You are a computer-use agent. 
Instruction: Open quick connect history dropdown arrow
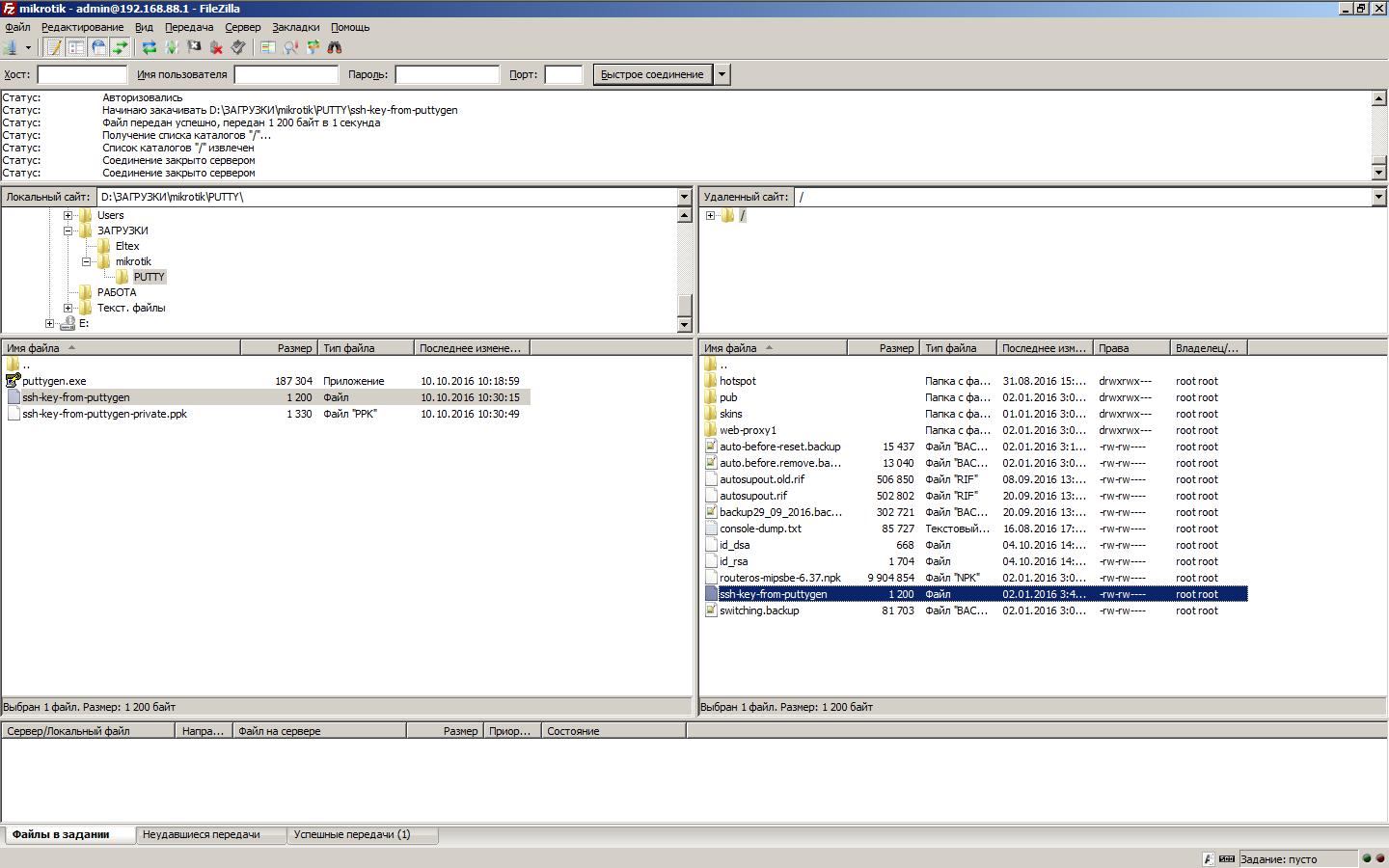(722, 74)
